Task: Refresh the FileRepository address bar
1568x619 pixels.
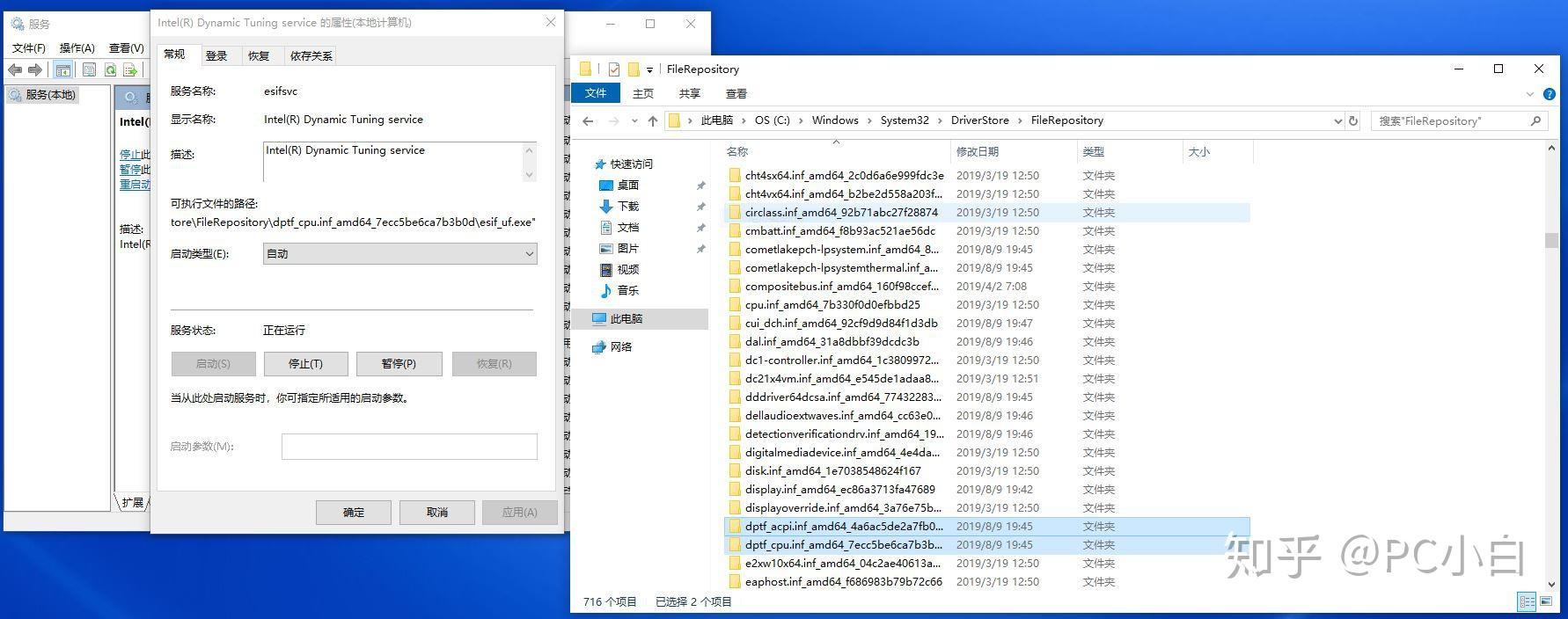Action: coord(1353,120)
